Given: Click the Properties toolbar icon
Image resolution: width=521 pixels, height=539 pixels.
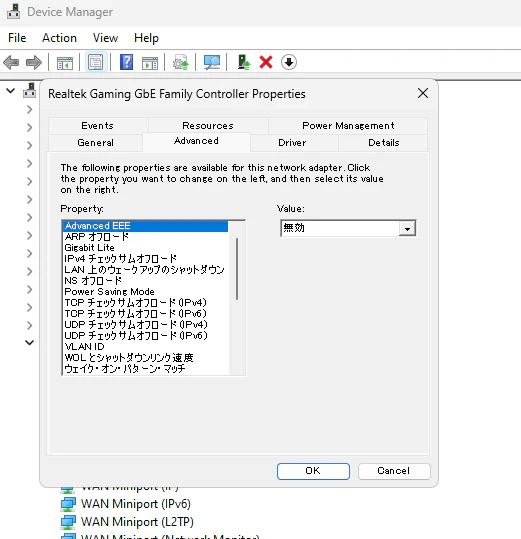Looking at the screenshot, I should pos(96,63).
